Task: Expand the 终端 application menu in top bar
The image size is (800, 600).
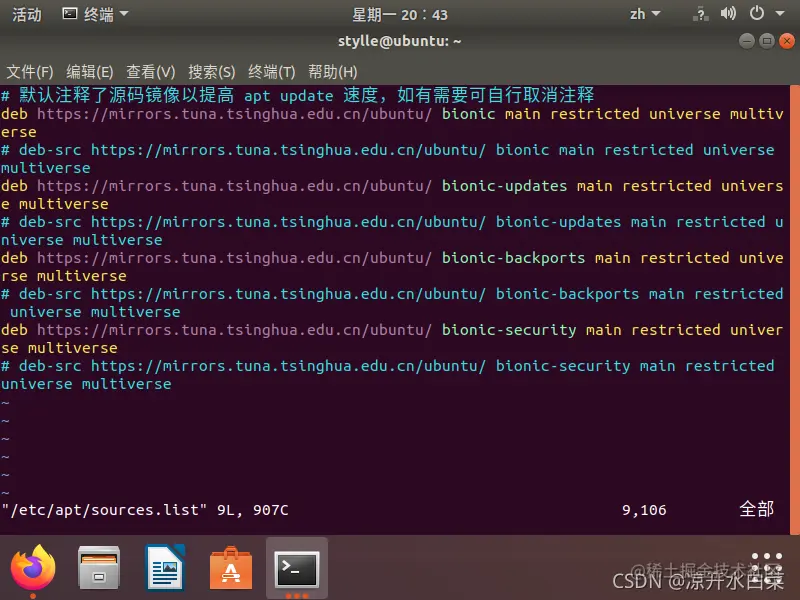Action: tap(95, 14)
